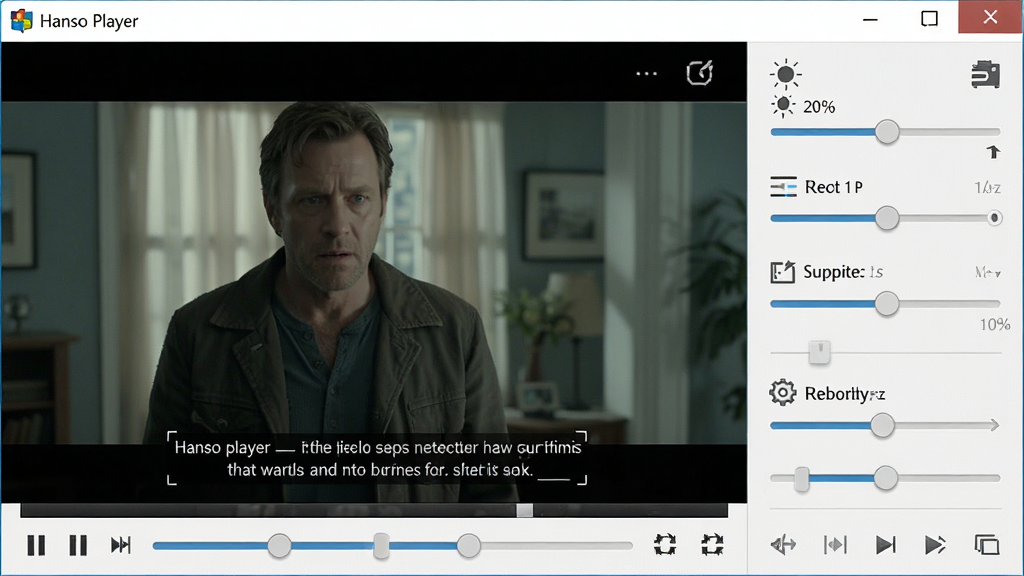Maximize the Hanso Player window
This screenshot has height=576, width=1024.
(x=929, y=19)
